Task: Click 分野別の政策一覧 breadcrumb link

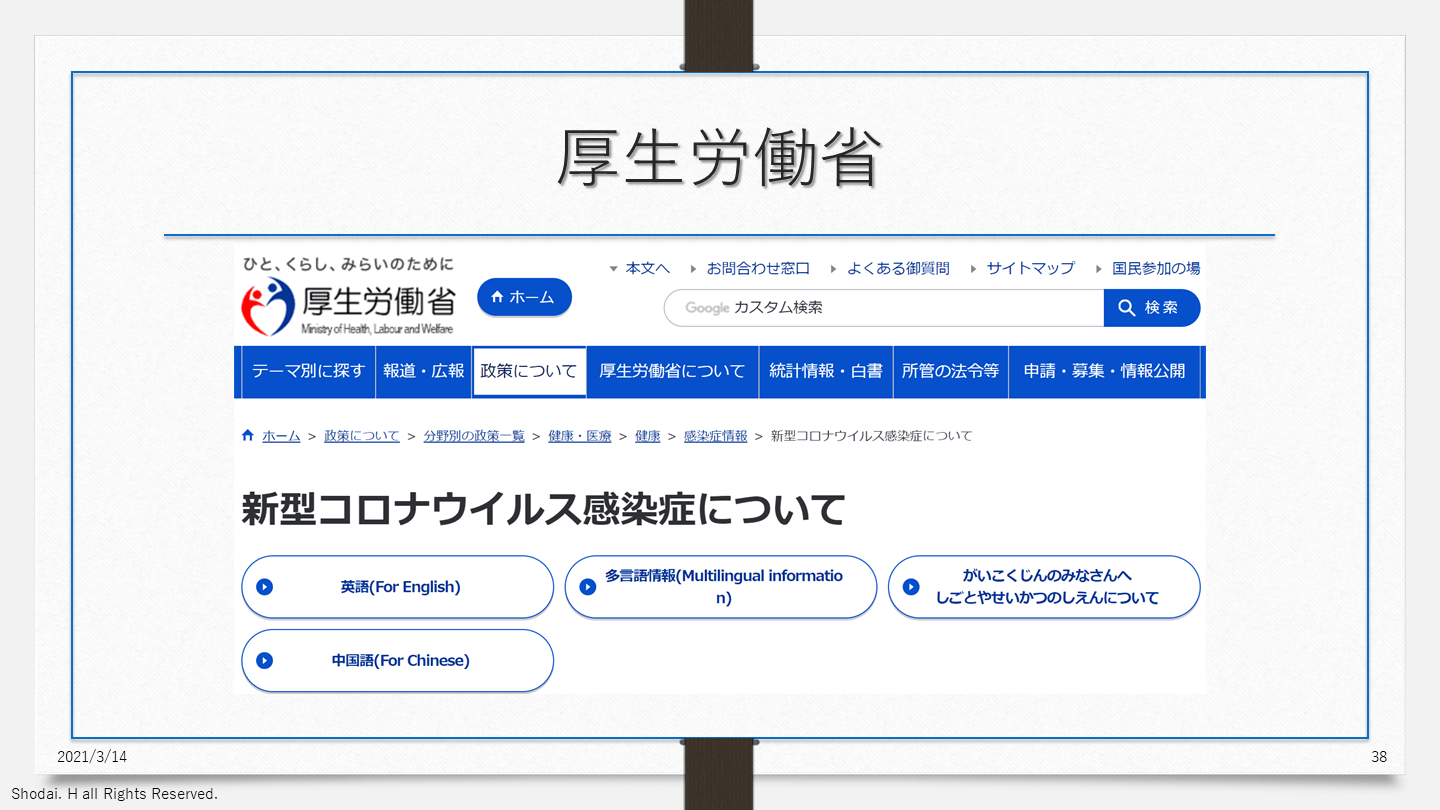Action: 473,436
